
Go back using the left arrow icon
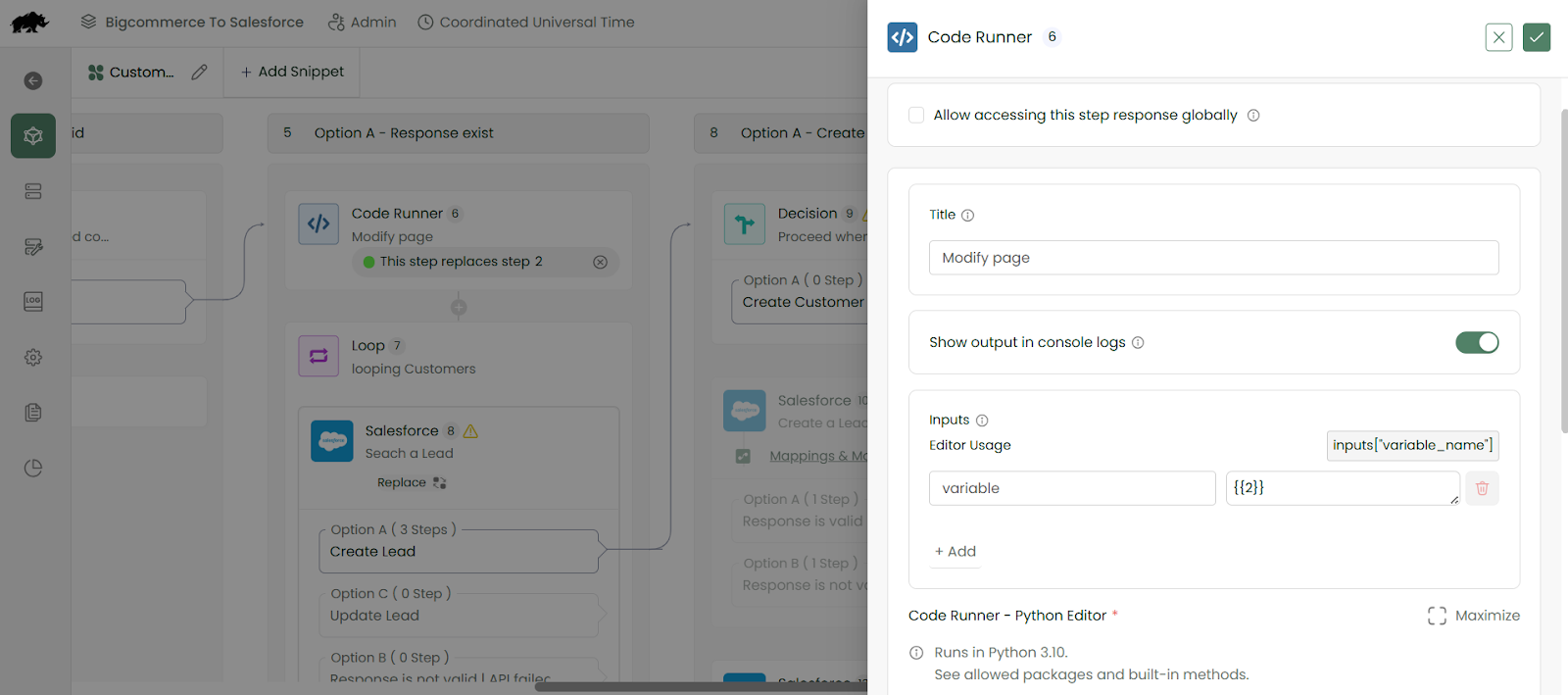click(33, 80)
